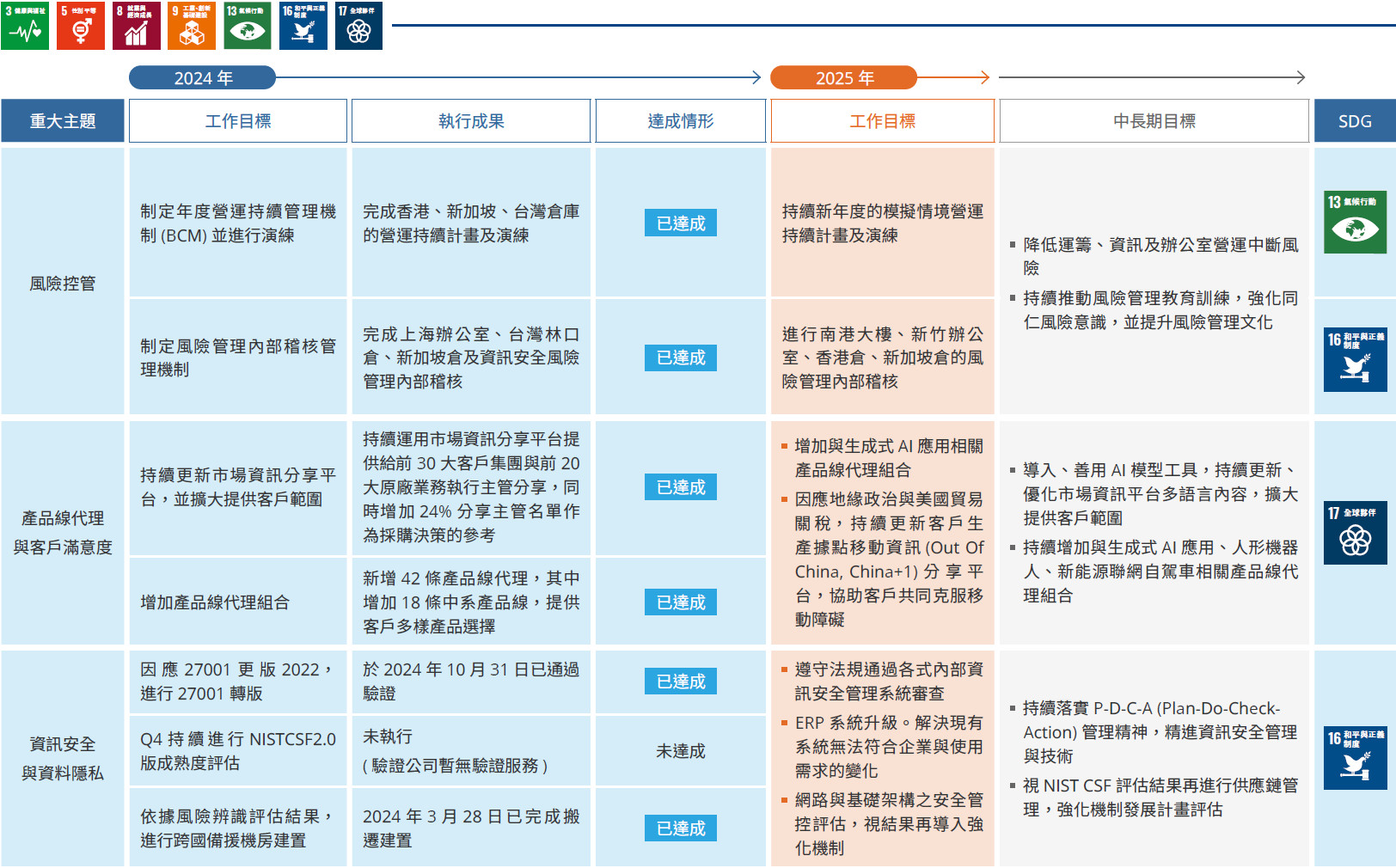Select the 風險控管 theme cell
This screenshot has width=1396, height=868.
pyautogui.click(x=63, y=283)
